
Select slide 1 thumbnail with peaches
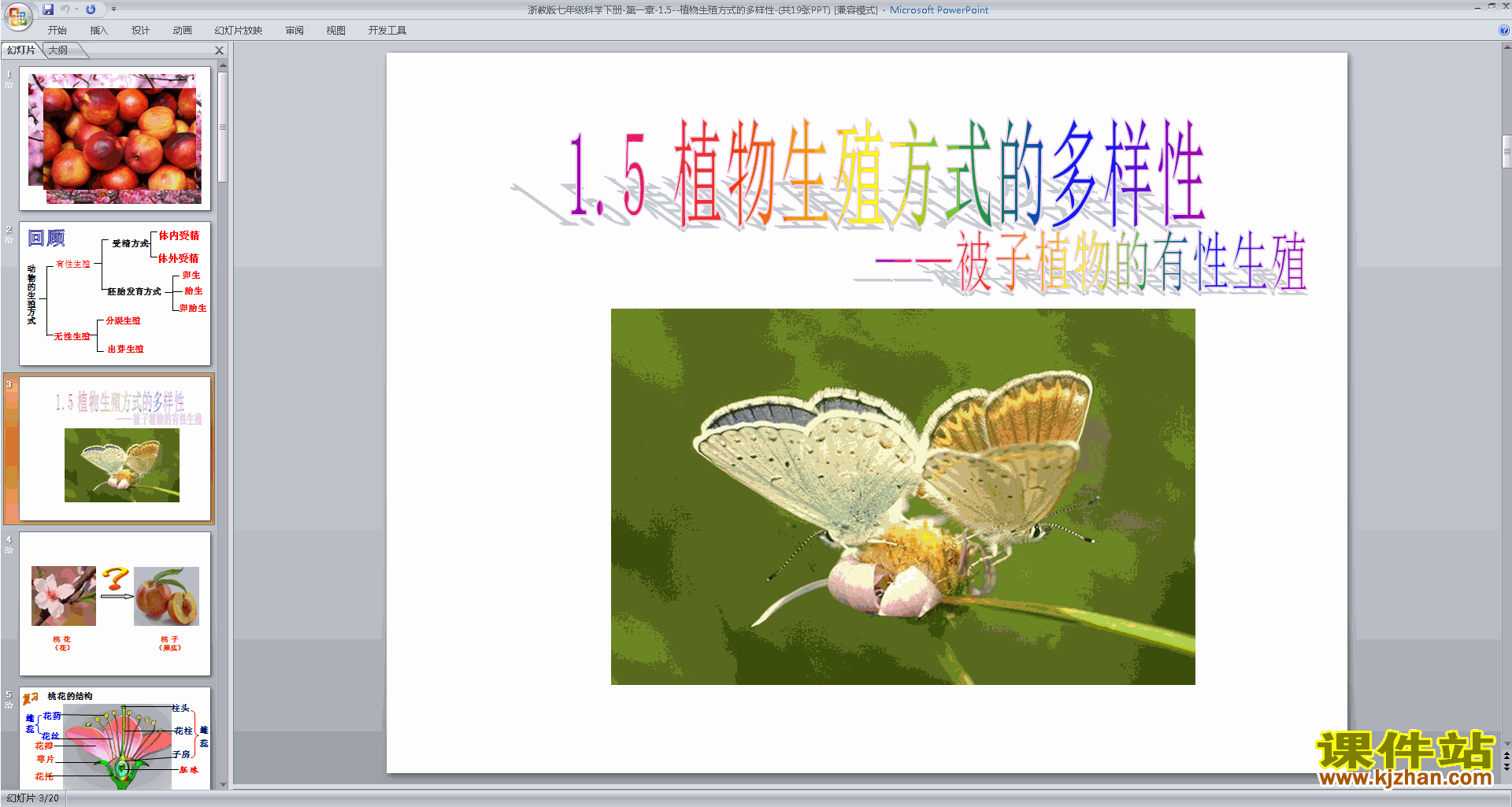[115, 139]
